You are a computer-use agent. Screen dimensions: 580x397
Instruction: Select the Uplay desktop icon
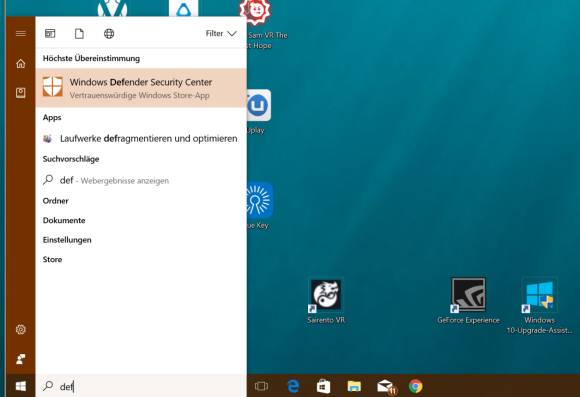point(258,112)
